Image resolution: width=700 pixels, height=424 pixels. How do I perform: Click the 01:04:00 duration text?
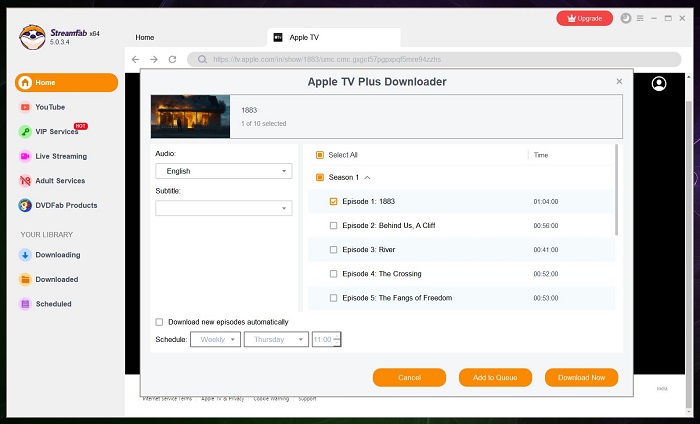coord(546,202)
